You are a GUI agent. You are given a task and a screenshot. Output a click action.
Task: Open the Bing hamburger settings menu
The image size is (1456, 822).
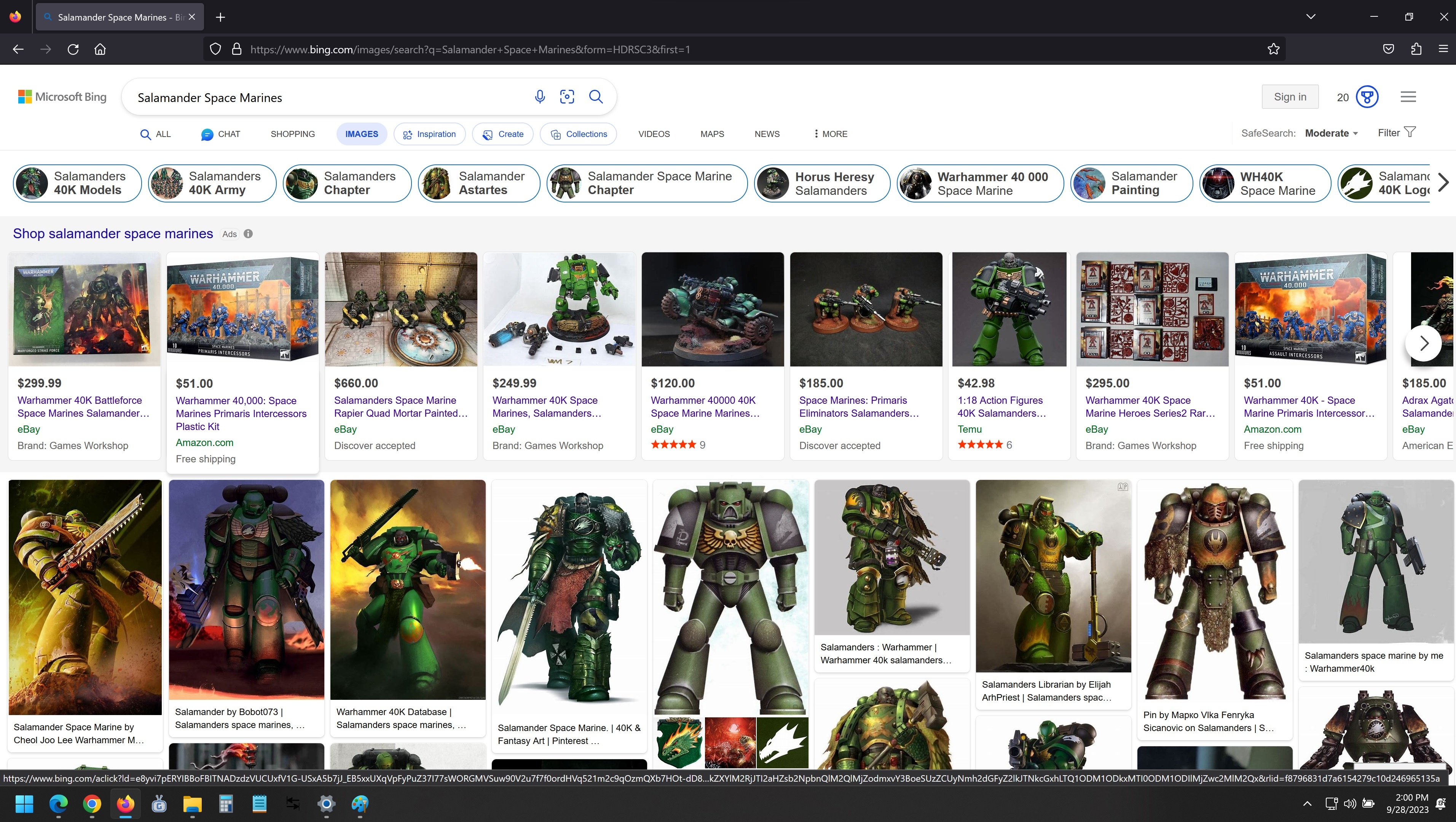[x=1408, y=97]
